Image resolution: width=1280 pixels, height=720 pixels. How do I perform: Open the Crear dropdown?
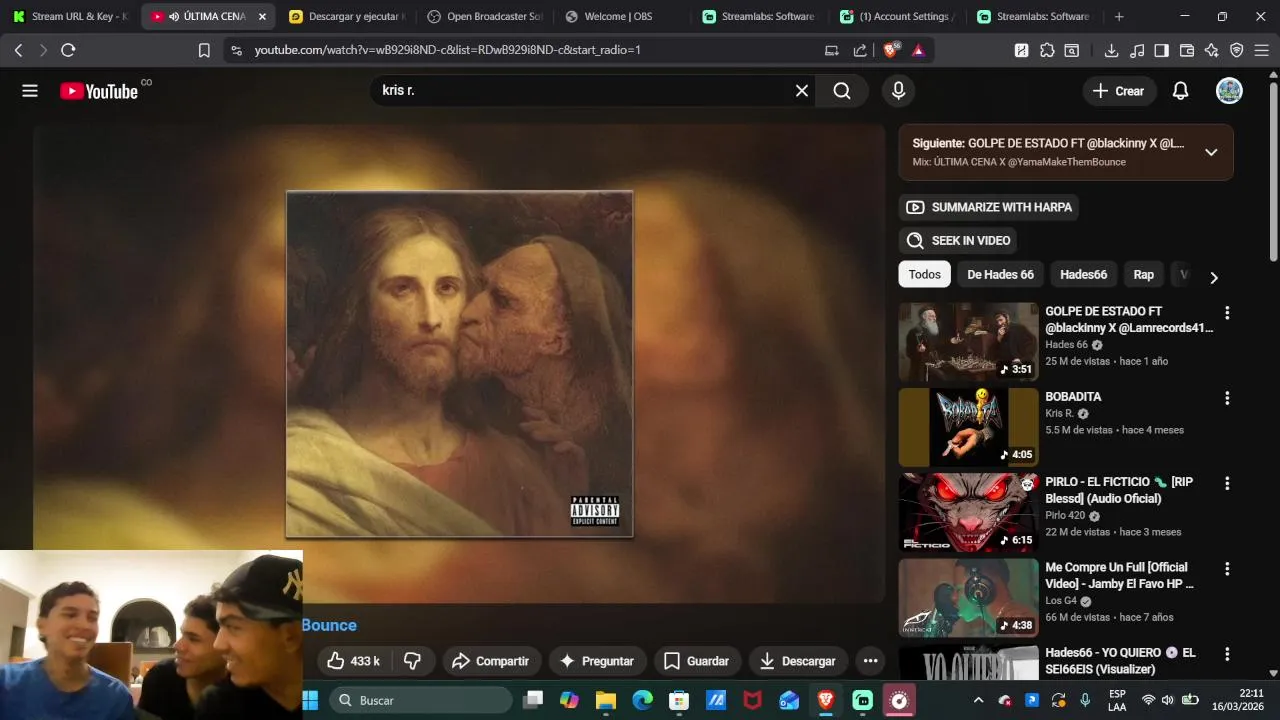(1118, 91)
